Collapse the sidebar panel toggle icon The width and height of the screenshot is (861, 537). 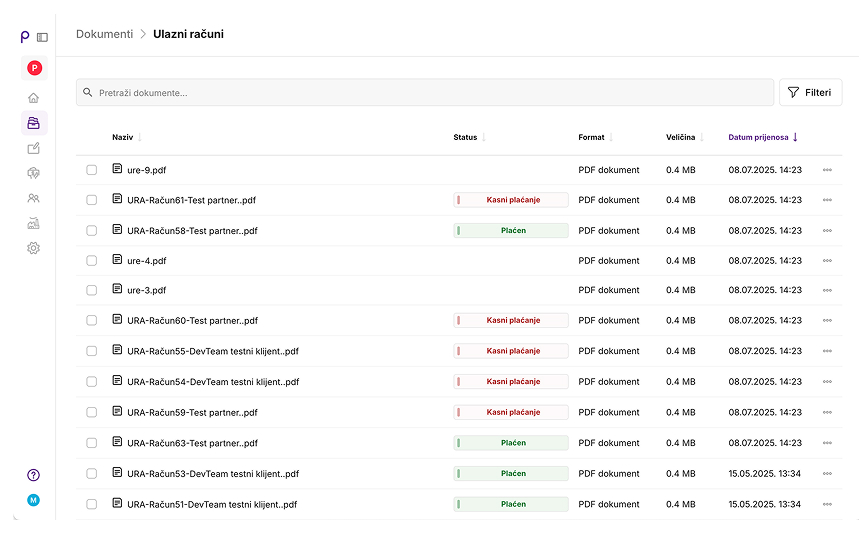[x=42, y=37]
